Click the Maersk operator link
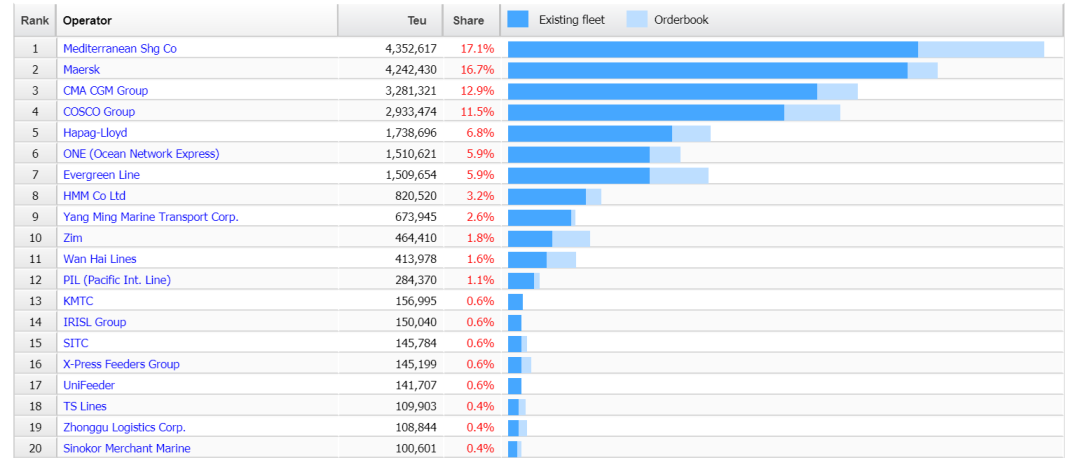This screenshot has height=458, width=1080. coord(81,69)
